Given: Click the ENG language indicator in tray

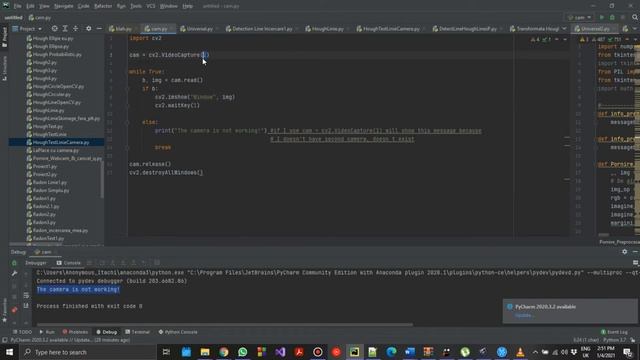Looking at the screenshot, I should 585,352.
